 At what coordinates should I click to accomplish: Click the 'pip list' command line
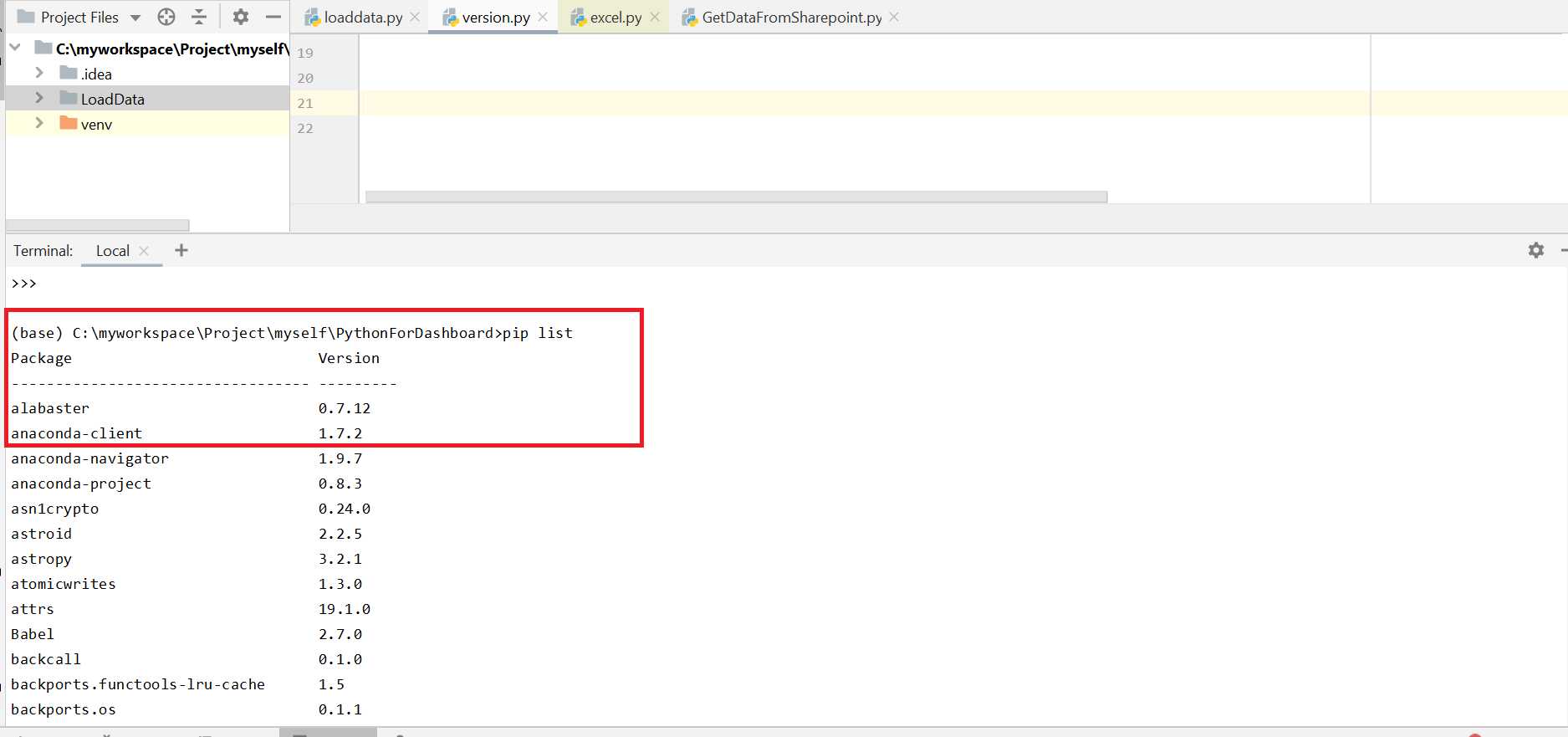pyautogui.click(x=292, y=333)
